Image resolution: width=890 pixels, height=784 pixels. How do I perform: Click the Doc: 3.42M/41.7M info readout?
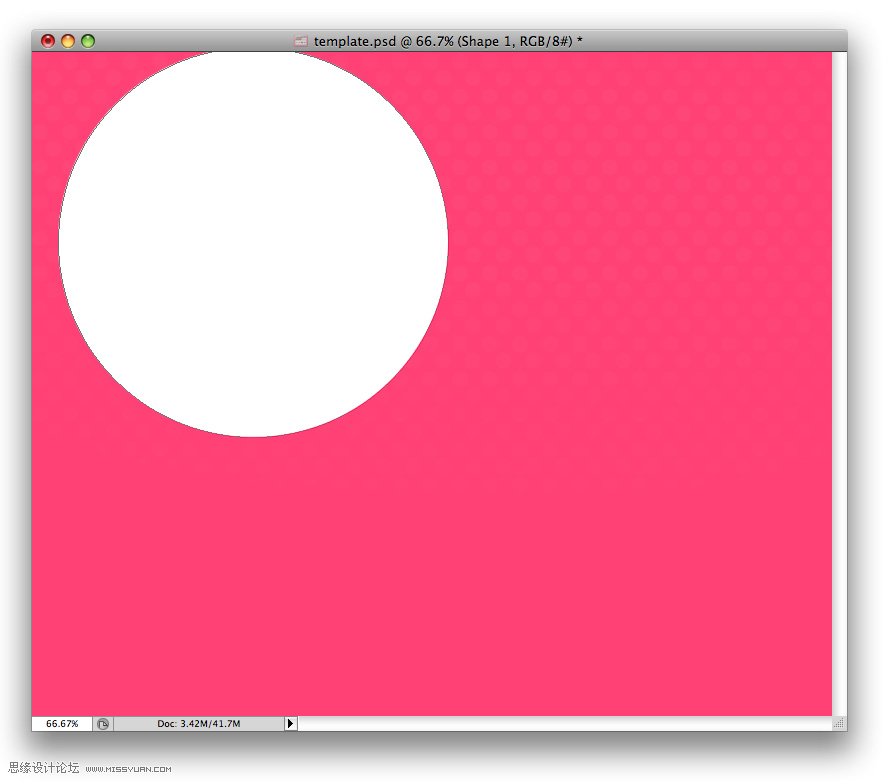tap(198, 723)
